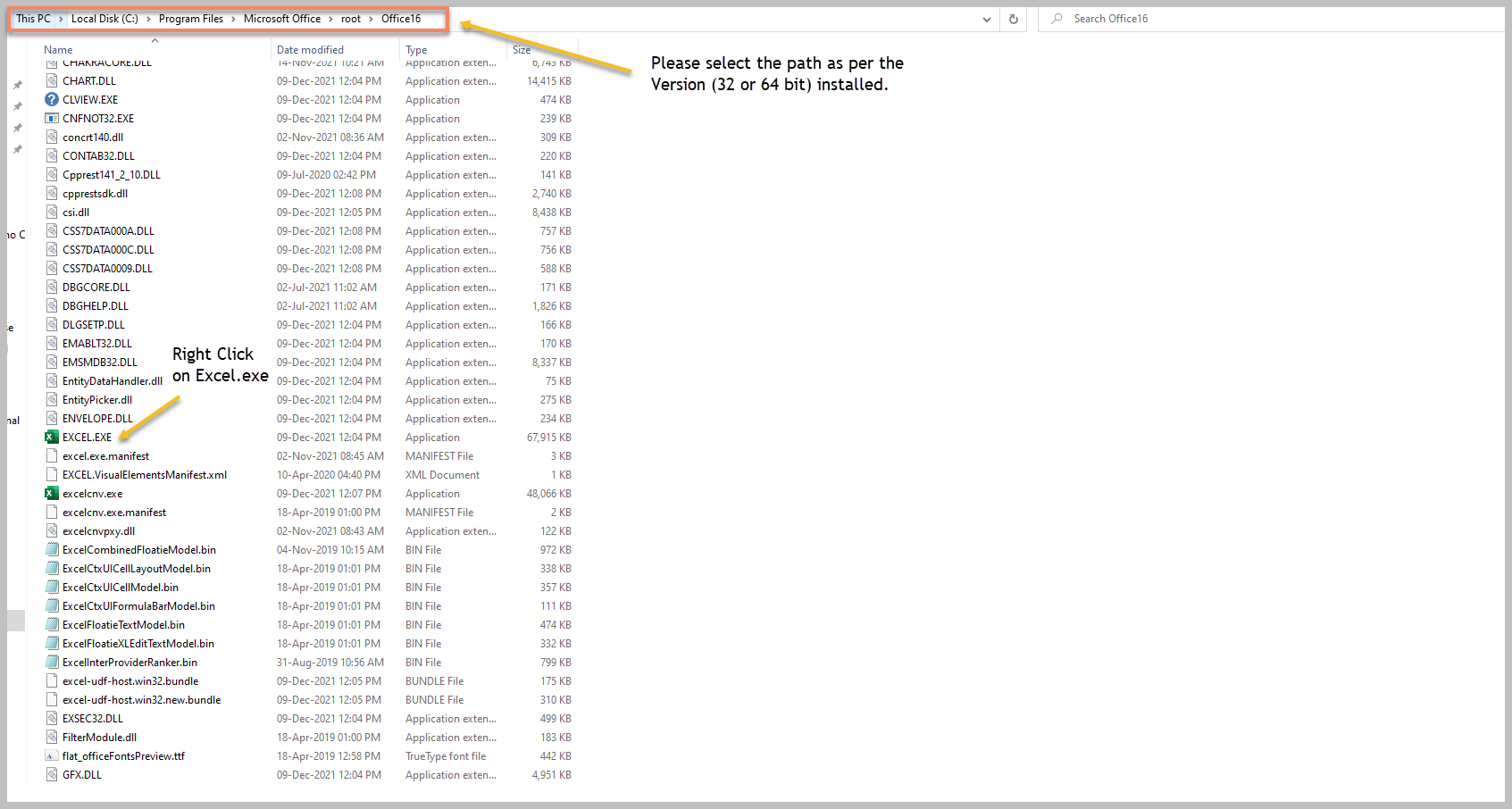Image resolution: width=1512 pixels, height=809 pixels.
Task: Select the EMABLT32.DLL file name
Action: [97, 344]
